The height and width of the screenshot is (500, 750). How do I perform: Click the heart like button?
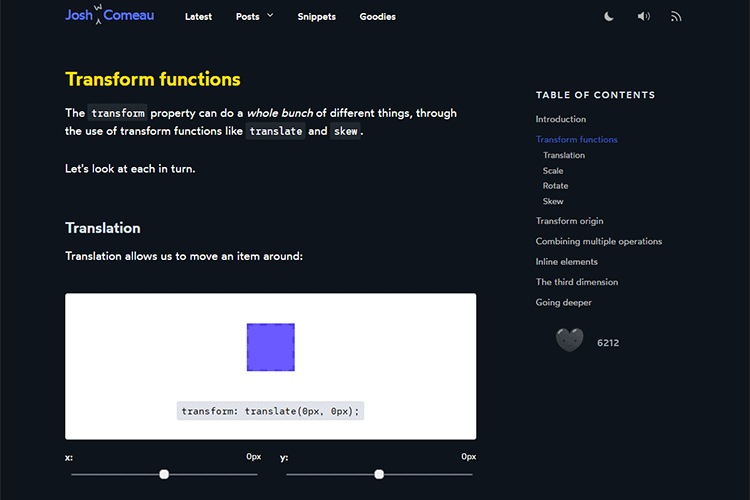[x=569, y=341]
